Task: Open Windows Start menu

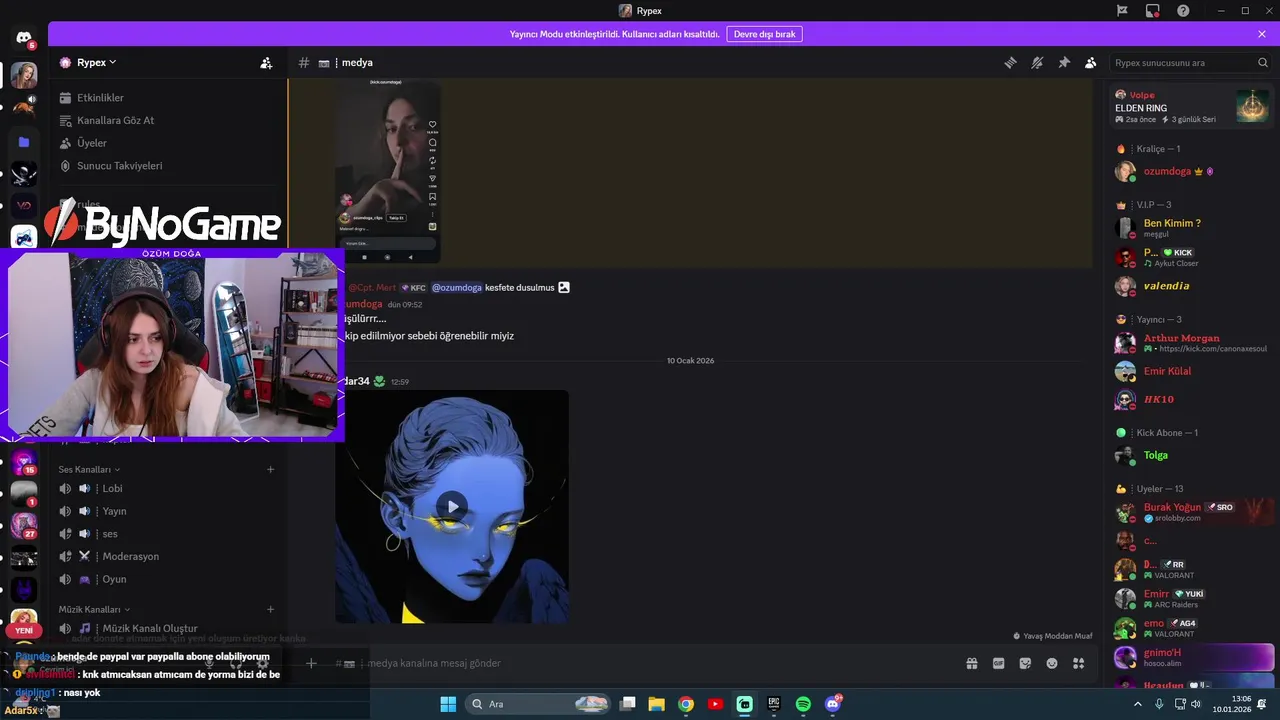Action: tap(448, 704)
